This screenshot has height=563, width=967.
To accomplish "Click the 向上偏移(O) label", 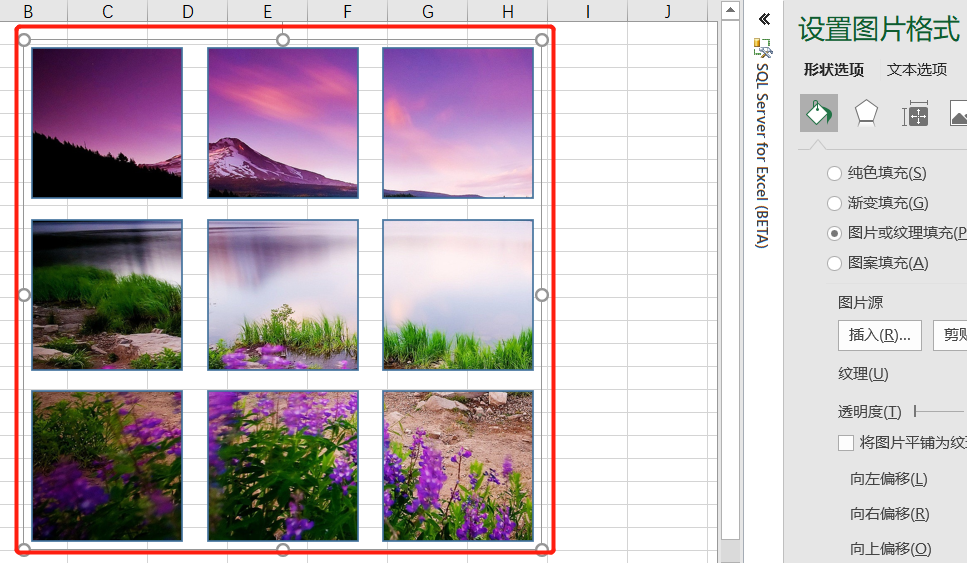I will click(891, 548).
